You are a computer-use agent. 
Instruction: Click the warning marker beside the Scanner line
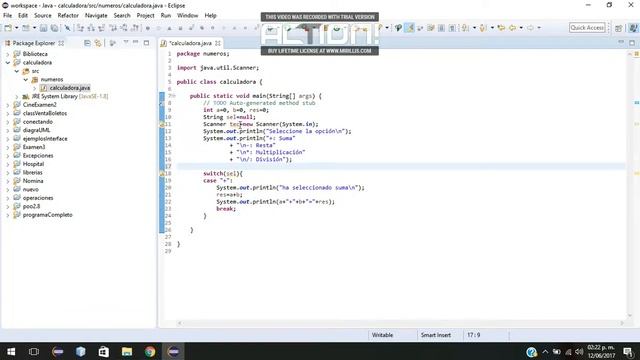click(x=162, y=124)
